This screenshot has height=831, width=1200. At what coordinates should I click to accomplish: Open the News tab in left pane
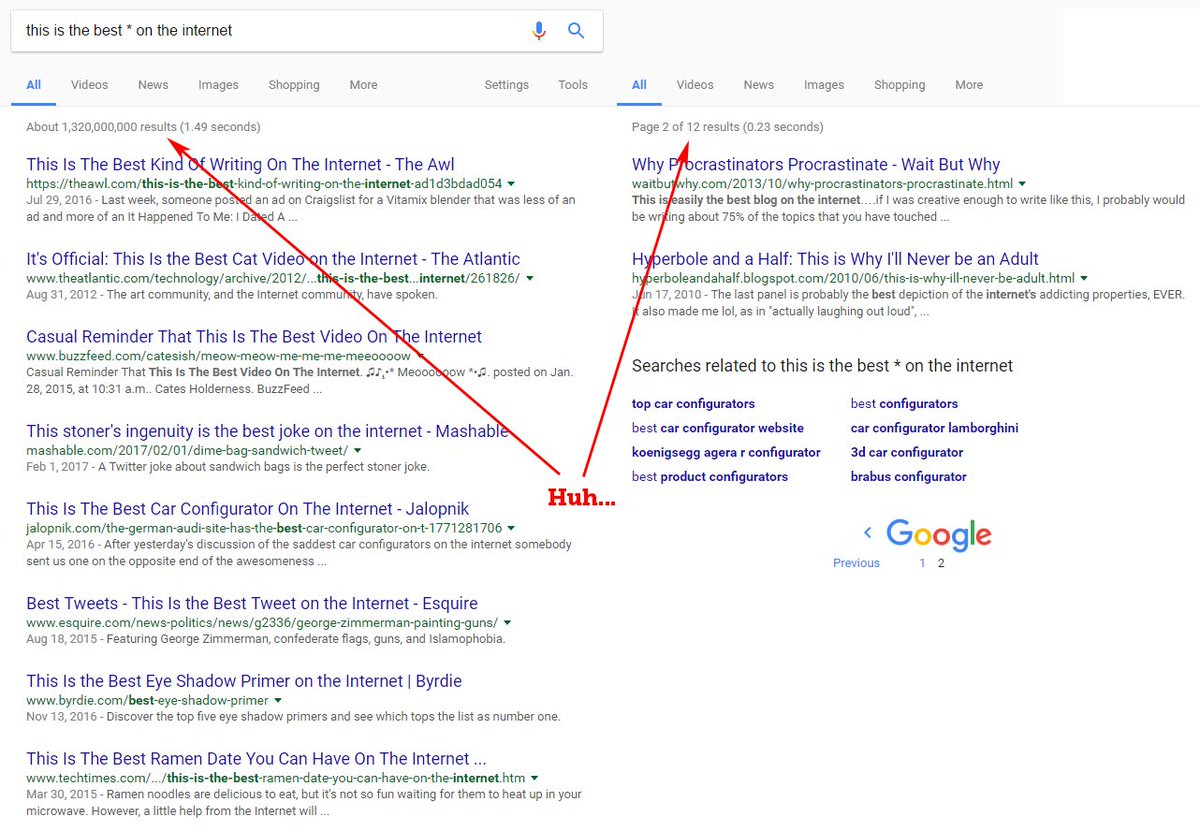pos(153,85)
